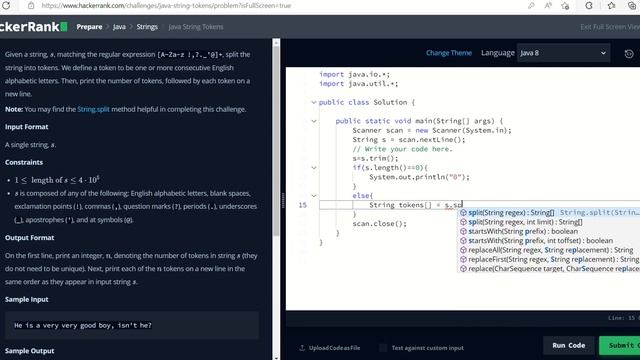Click the method icon beside split(String regex, int limit)

(463, 222)
